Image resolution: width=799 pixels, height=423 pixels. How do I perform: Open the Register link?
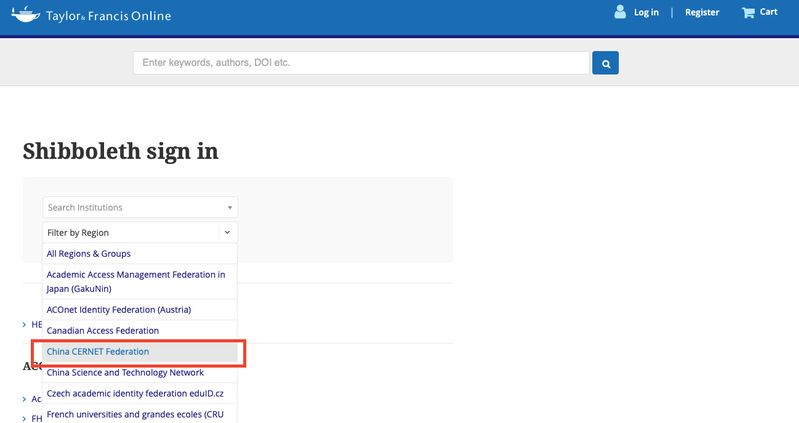click(702, 12)
